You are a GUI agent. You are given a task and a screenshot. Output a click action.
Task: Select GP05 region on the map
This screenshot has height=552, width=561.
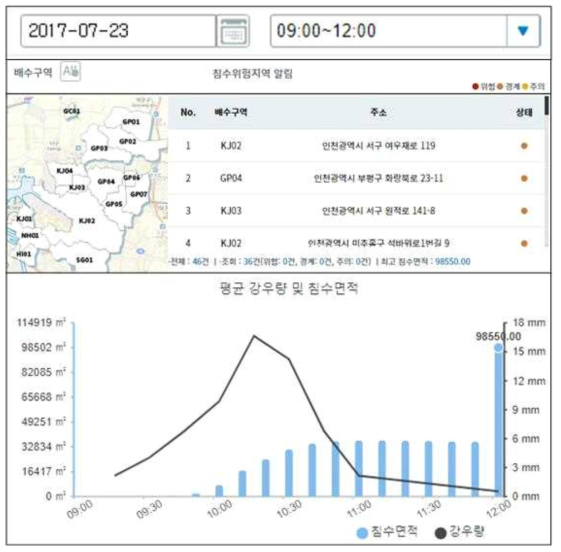[114, 204]
